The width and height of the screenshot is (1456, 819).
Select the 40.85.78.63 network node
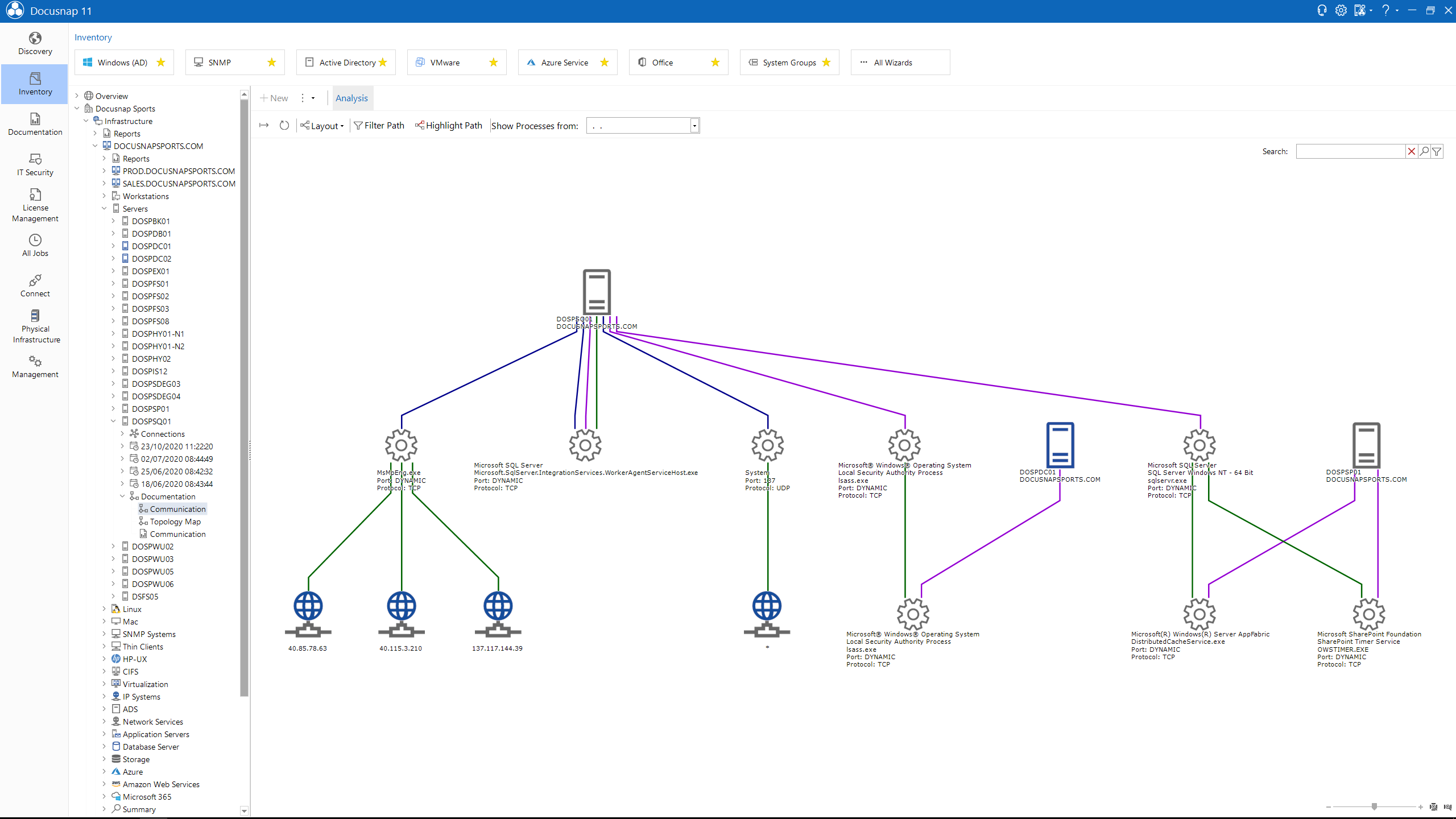point(308,614)
